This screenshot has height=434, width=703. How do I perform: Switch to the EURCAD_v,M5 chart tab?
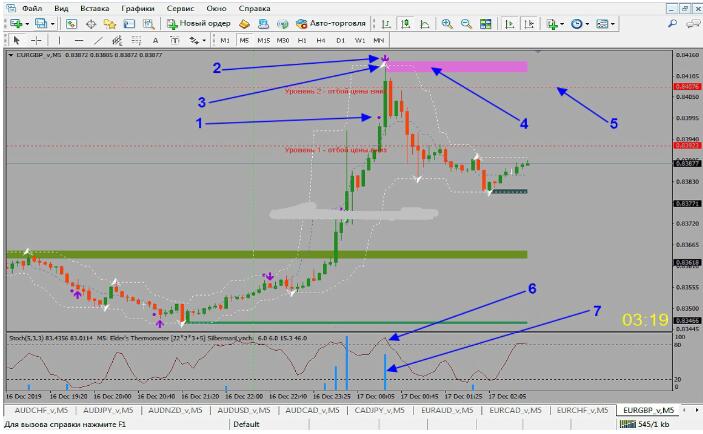515,410
